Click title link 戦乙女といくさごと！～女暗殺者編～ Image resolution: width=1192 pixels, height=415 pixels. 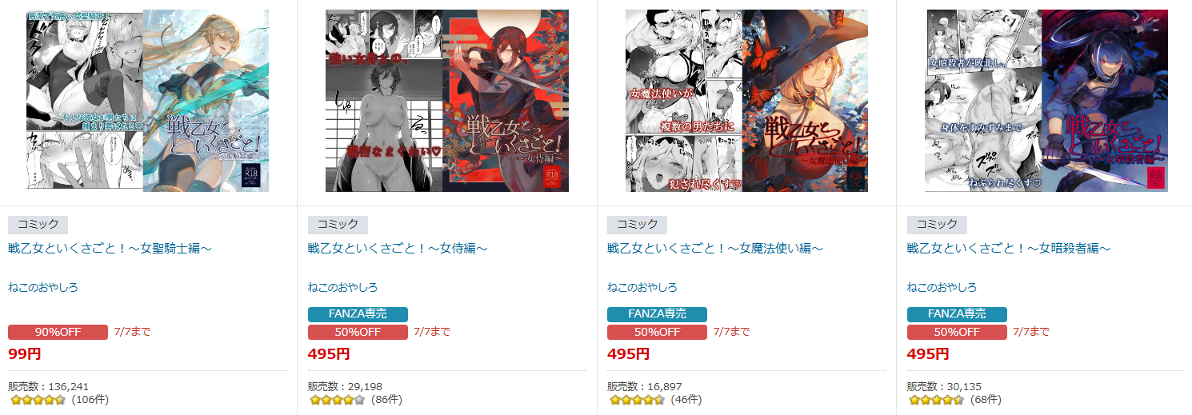click(1010, 249)
